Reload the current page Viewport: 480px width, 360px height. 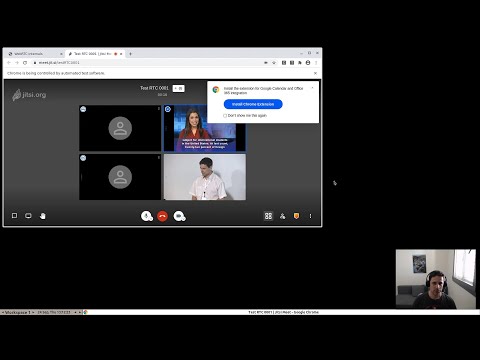click(25, 63)
